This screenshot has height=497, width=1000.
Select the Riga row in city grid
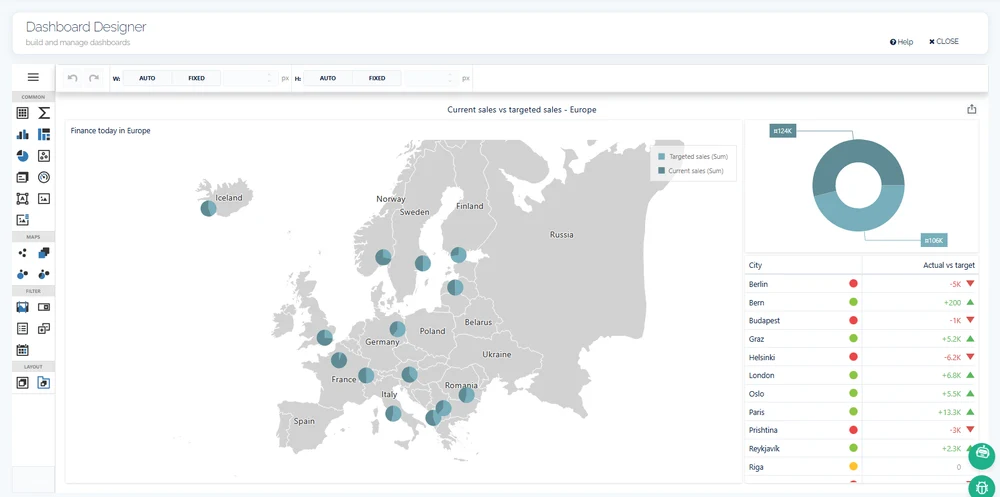pos(861,467)
